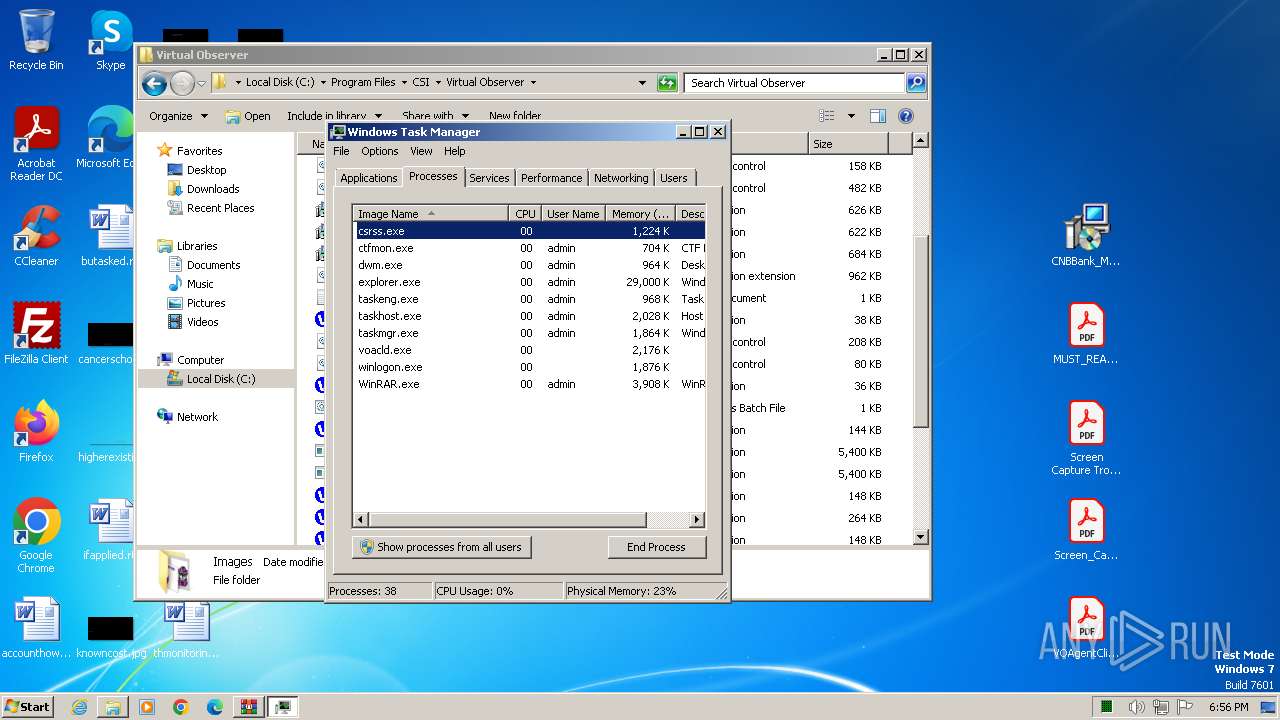Select Documents under Libraries

[x=213, y=265]
